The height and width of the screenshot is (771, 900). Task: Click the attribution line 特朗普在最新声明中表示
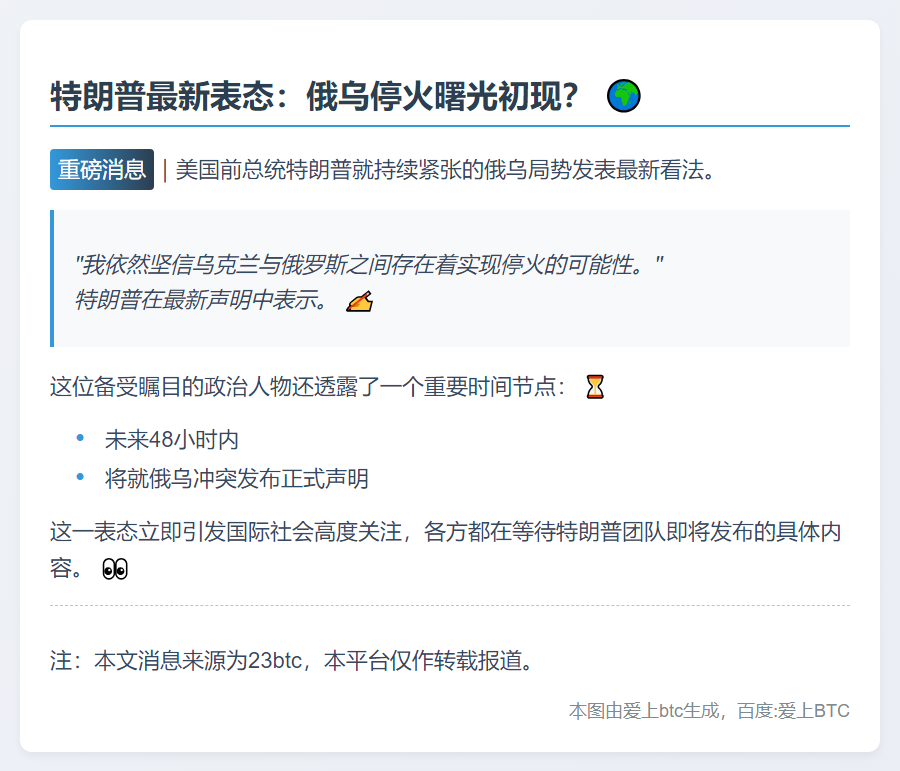[200, 300]
